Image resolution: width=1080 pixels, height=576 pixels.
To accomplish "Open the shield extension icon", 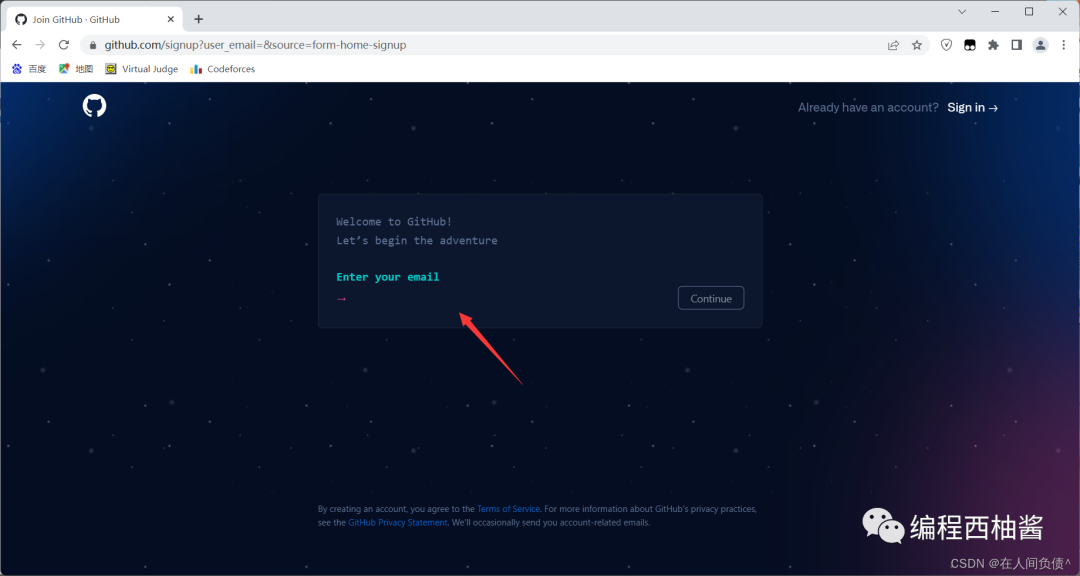I will coord(946,45).
